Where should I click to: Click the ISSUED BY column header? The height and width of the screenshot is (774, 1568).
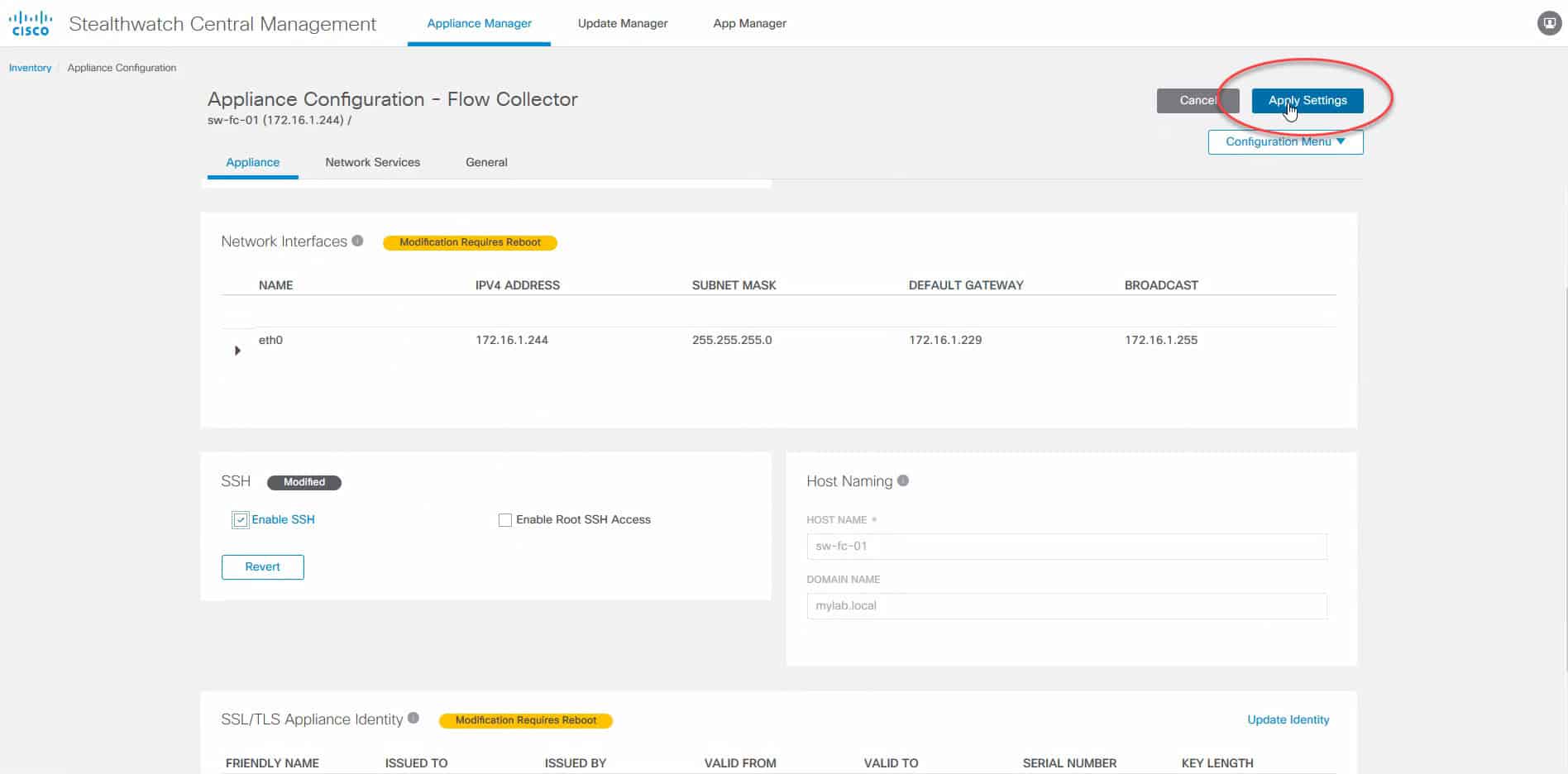[576, 763]
